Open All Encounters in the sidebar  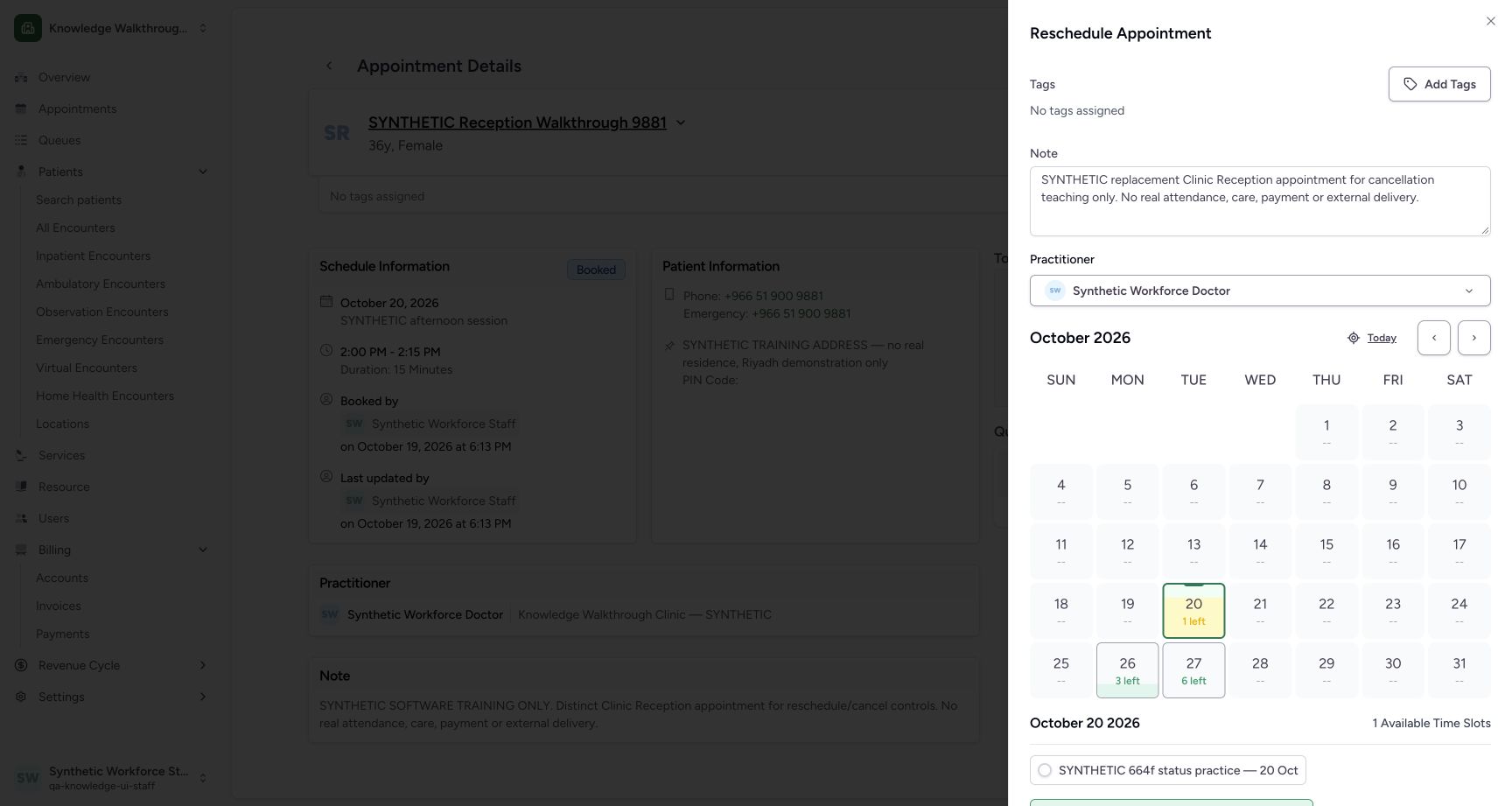pos(75,228)
